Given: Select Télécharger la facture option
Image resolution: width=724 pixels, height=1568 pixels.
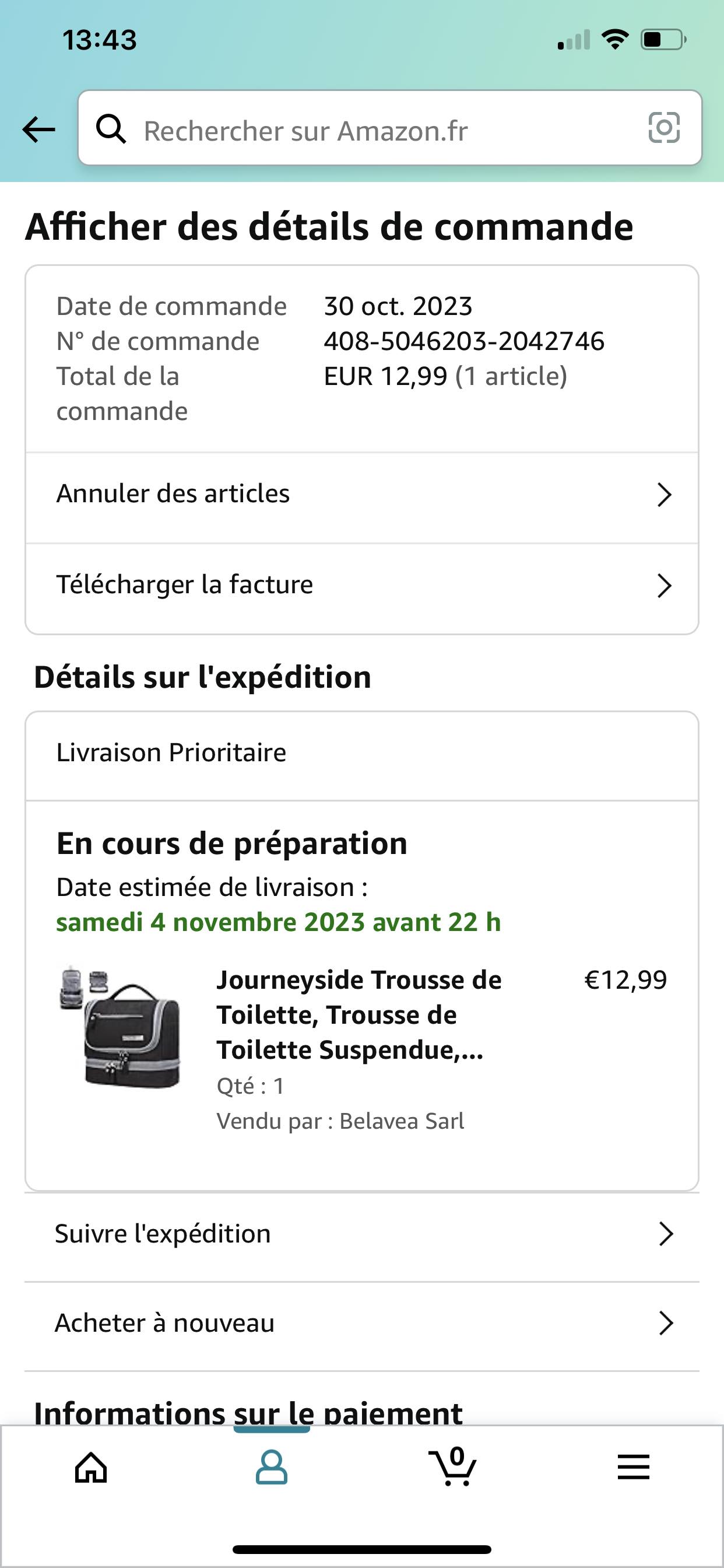Looking at the screenshot, I should coord(185,584).
